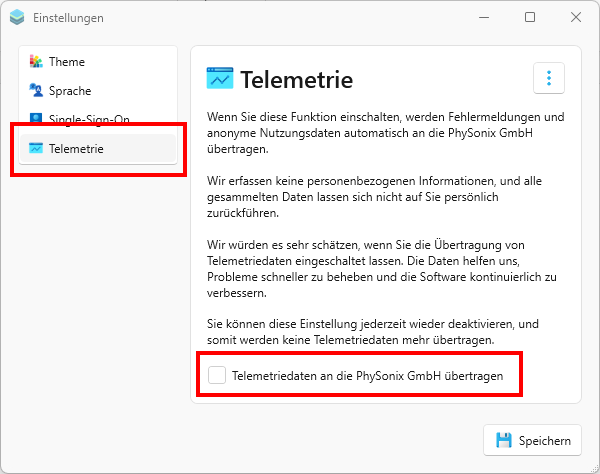Click the Single-Sign-On user icon
600x474 pixels.
(x=36, y=120)
